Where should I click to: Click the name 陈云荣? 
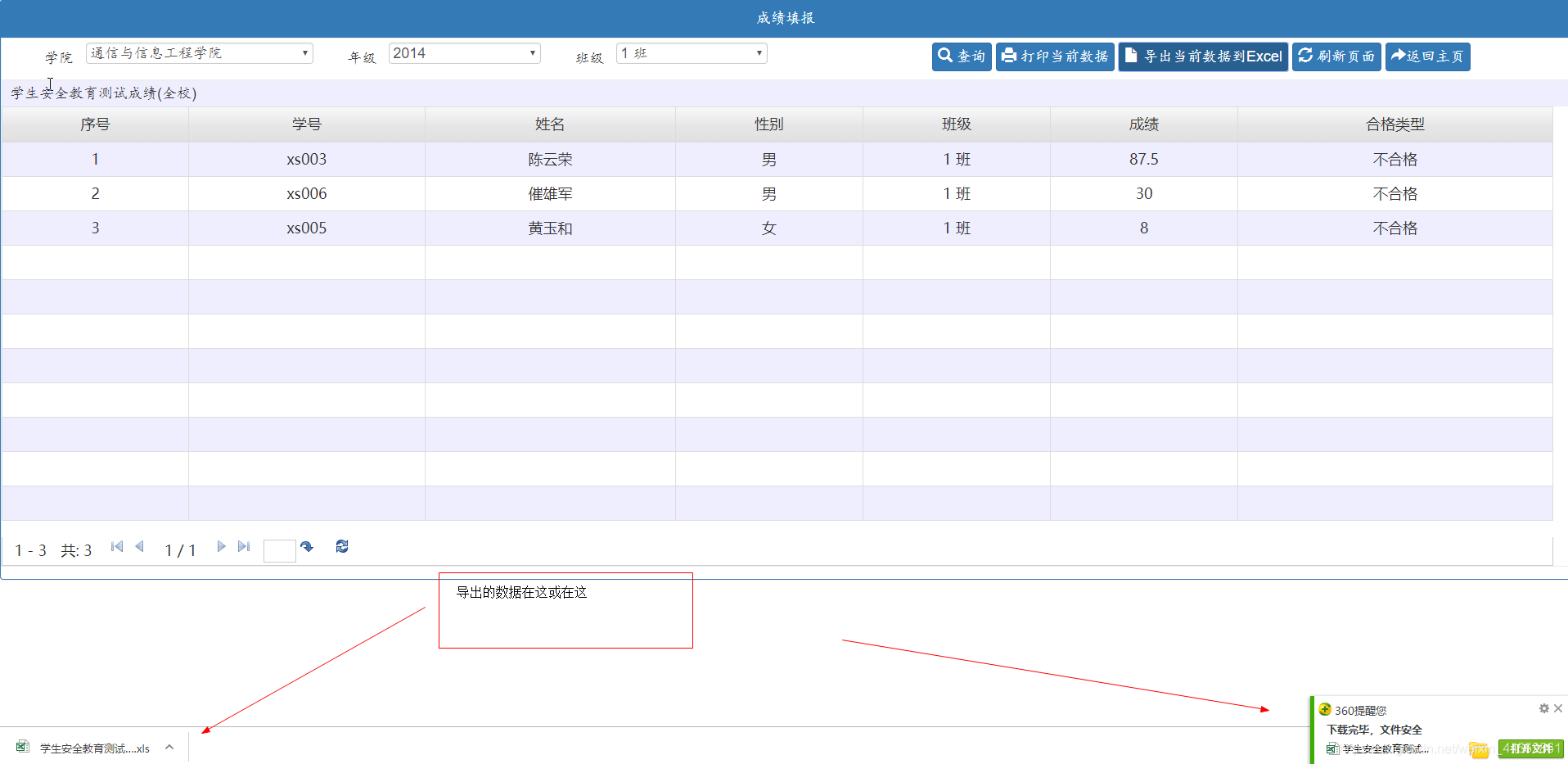[550, 160]
